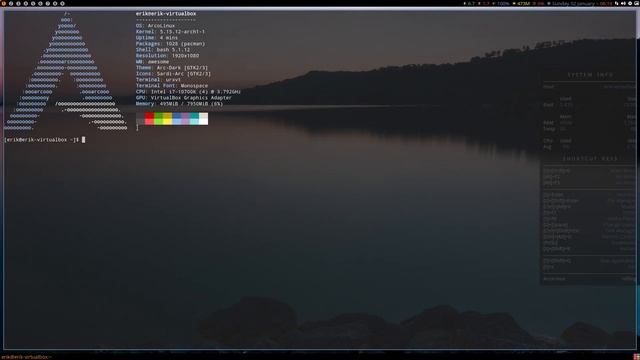Click the 'Icons: Sardi-Arc [GTK2/3]' line
The height and width of the screenshot is (360, 640).
coord(173,73)
